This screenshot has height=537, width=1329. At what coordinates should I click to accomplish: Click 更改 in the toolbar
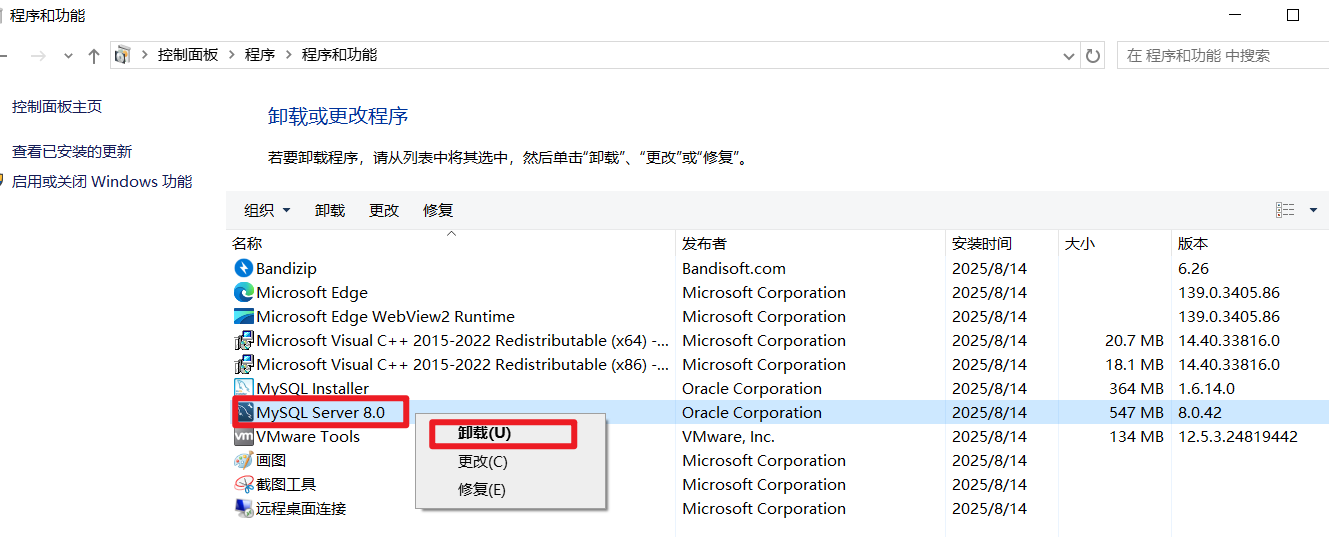[384, 210]
